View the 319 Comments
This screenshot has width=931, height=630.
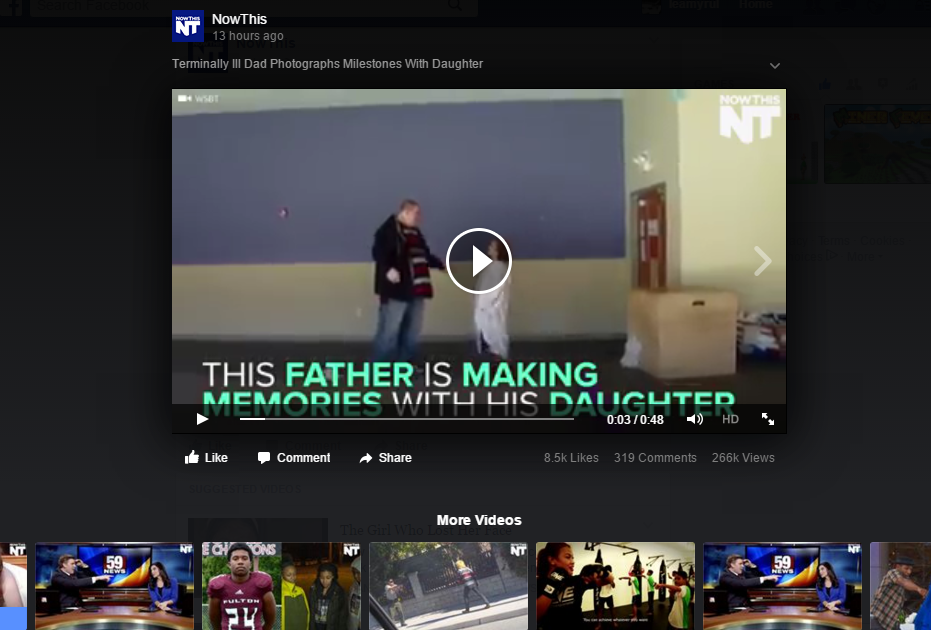click(x=655, y=458)
